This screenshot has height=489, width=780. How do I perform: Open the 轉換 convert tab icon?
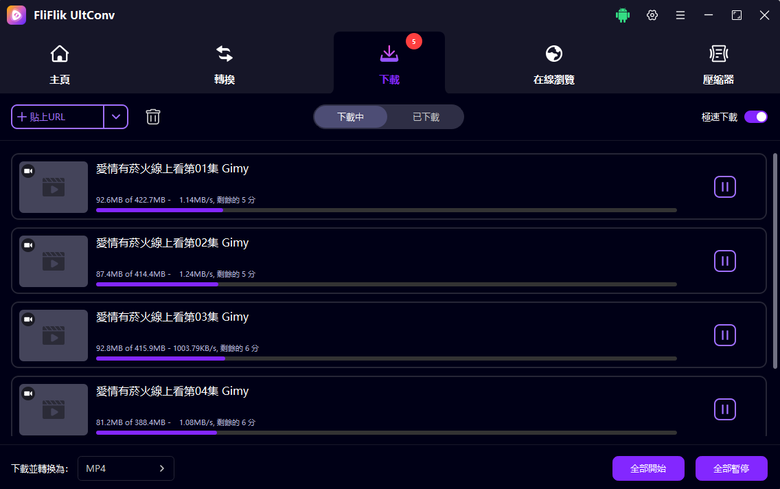click(224, 54)
